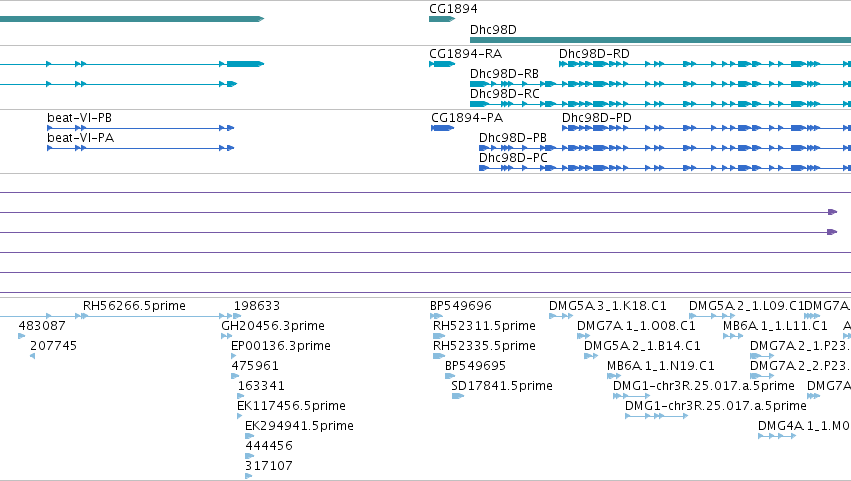Select feature 444456

(x=269, y=446)
